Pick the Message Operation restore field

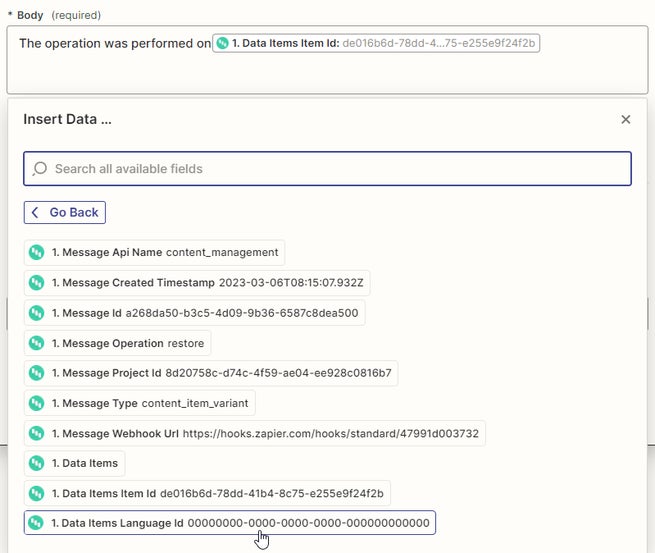[118, 343]
